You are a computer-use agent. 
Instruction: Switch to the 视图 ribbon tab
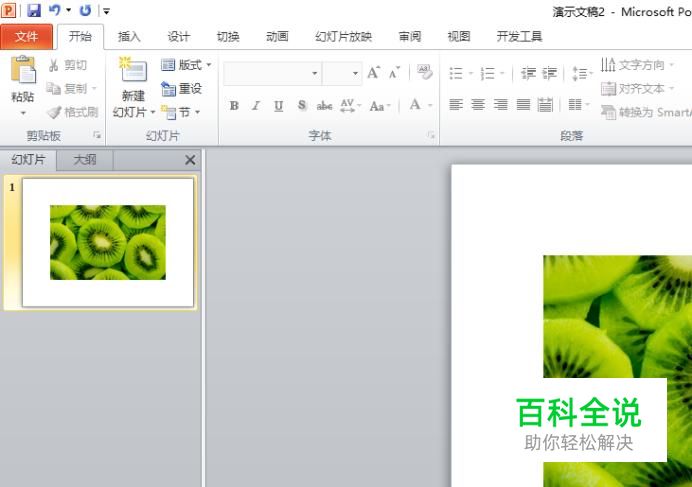pyautogui.click(x=459, y=37)
